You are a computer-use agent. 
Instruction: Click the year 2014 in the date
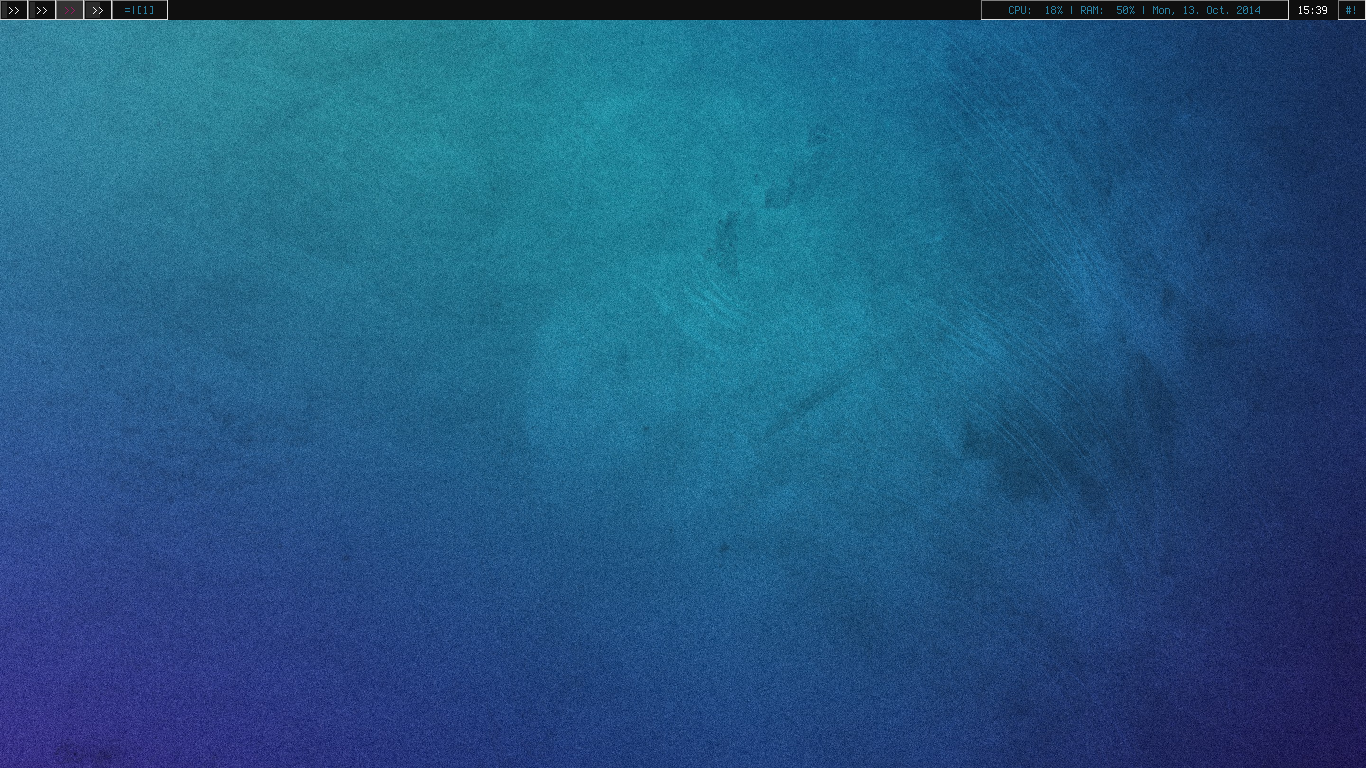coord(1248,10)
